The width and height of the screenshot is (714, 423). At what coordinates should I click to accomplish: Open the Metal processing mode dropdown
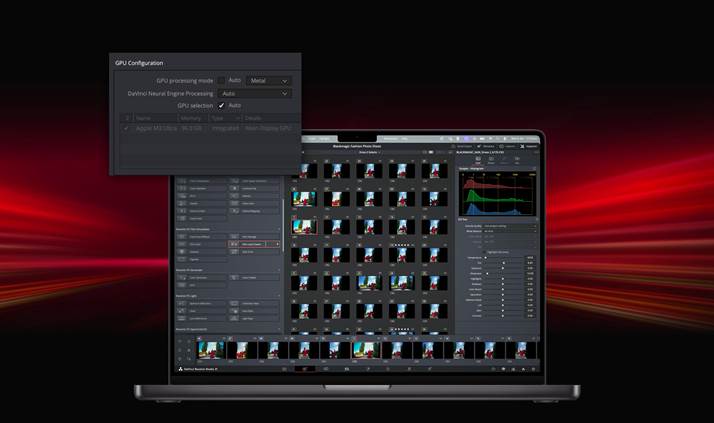point(269,80)
